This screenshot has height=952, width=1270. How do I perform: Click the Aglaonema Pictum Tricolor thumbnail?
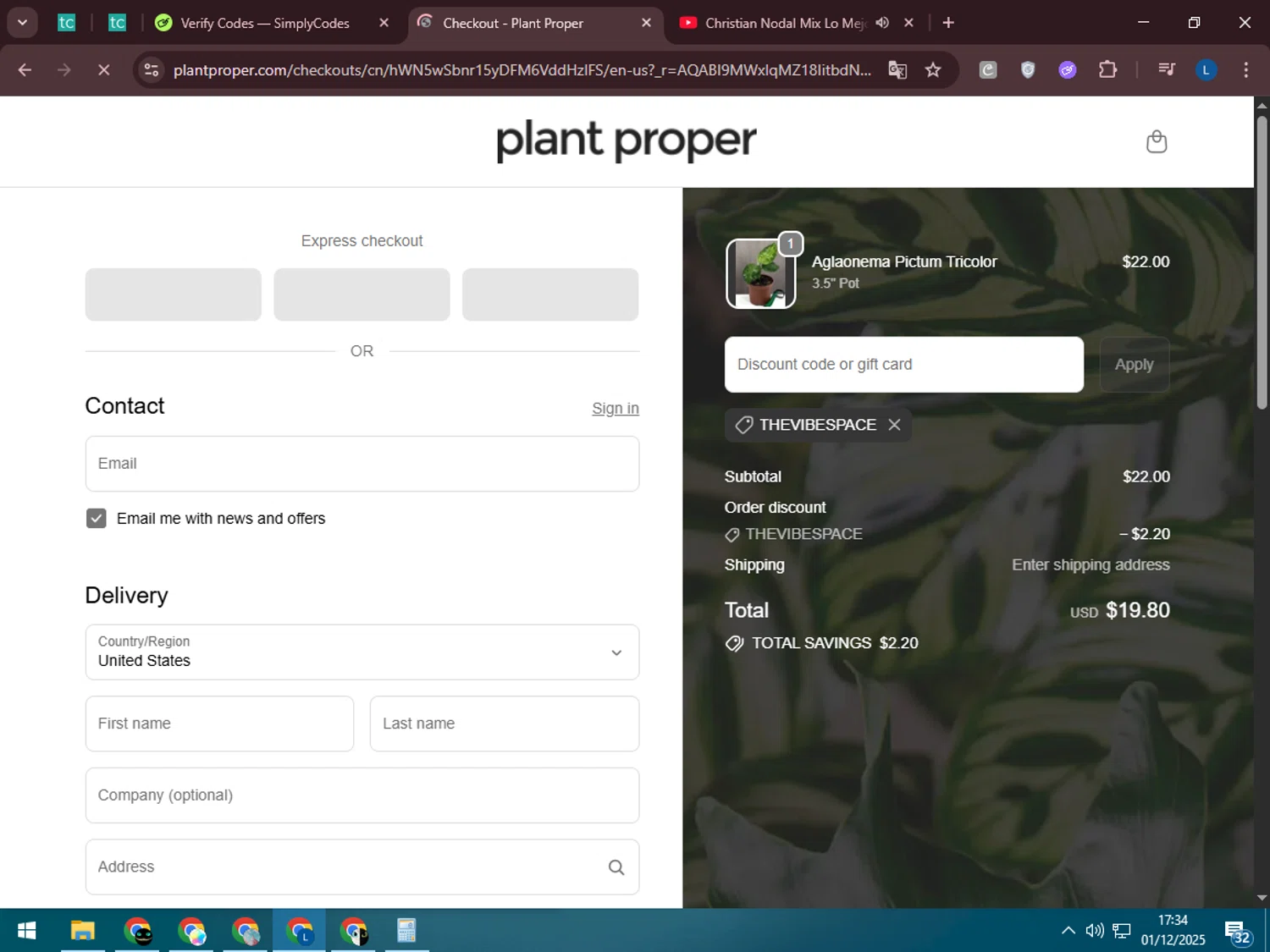coord(760,273)
